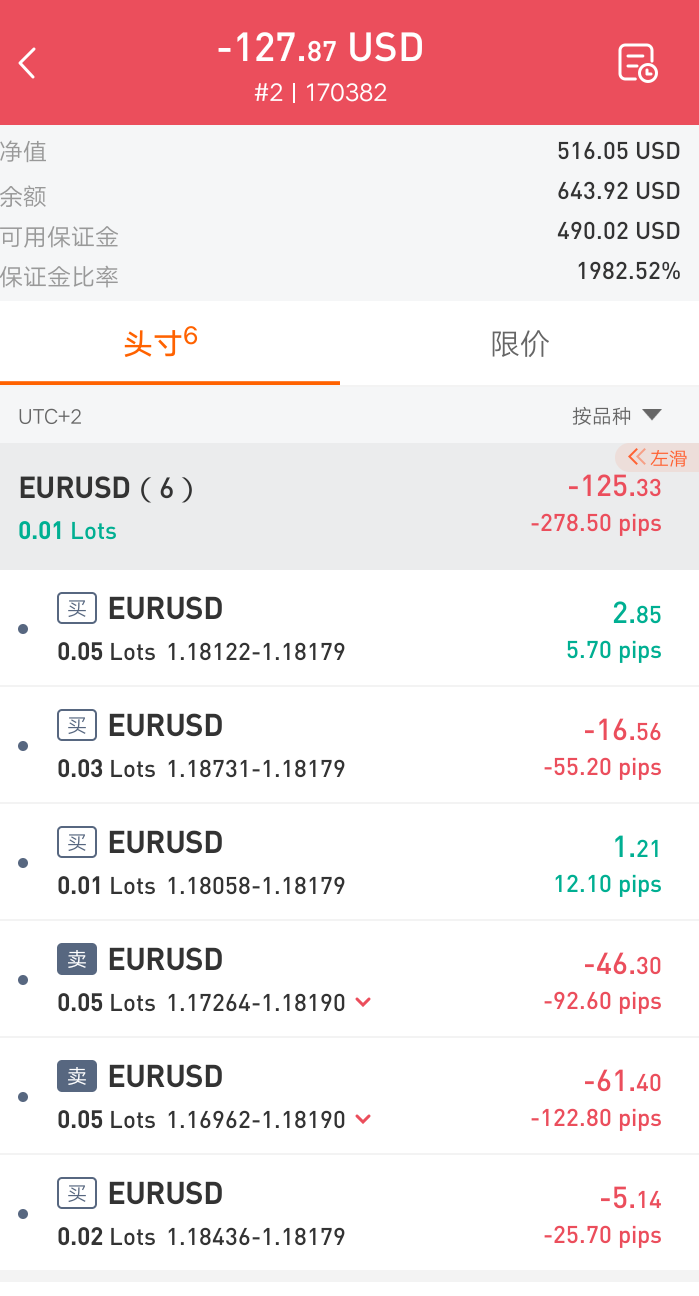Collapse the EURUSD (6) group header
Viewport: 699px width, 1296px height.
click(349, 507)
